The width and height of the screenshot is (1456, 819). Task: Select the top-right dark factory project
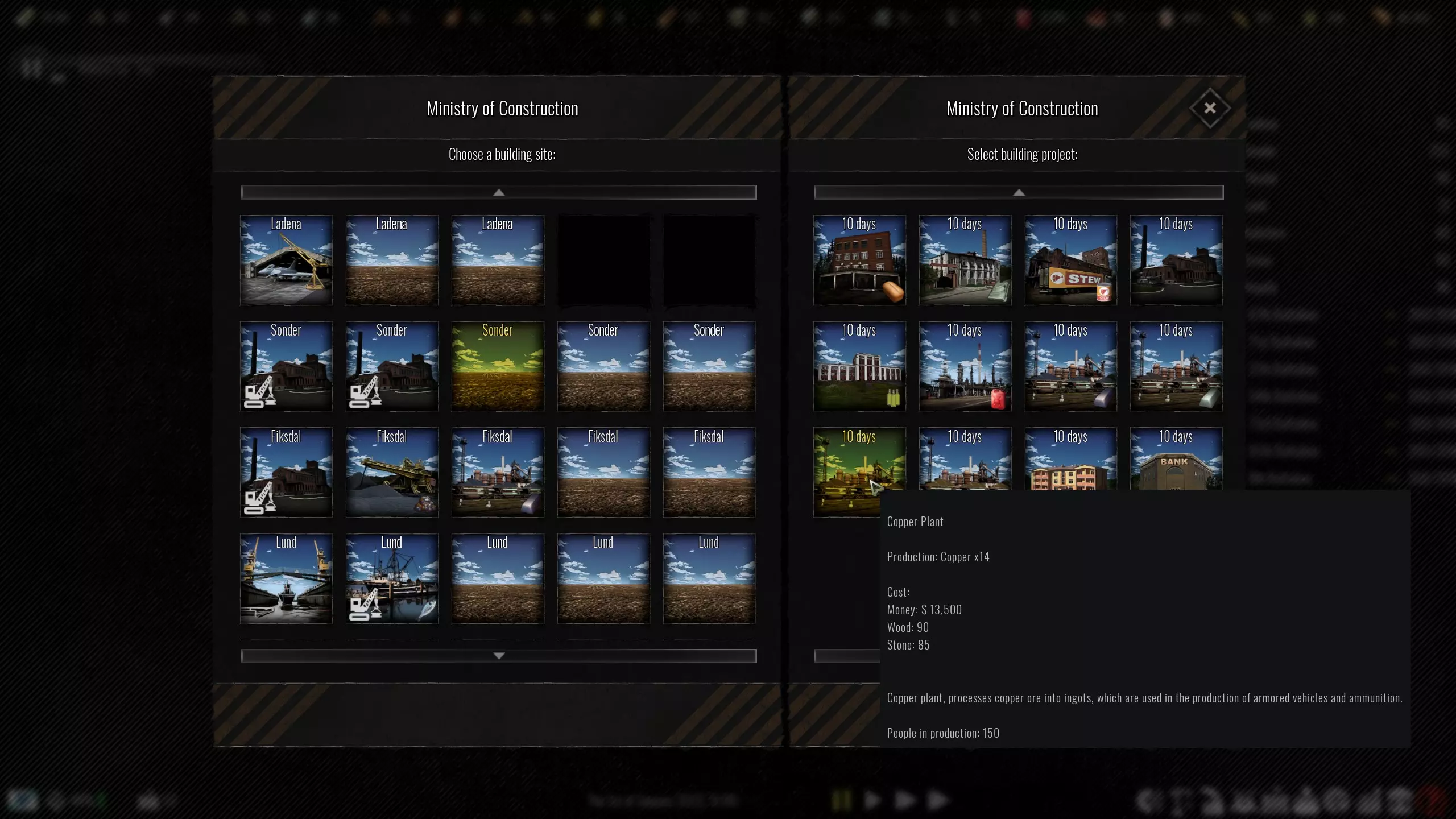click(x=1176, y=260)
